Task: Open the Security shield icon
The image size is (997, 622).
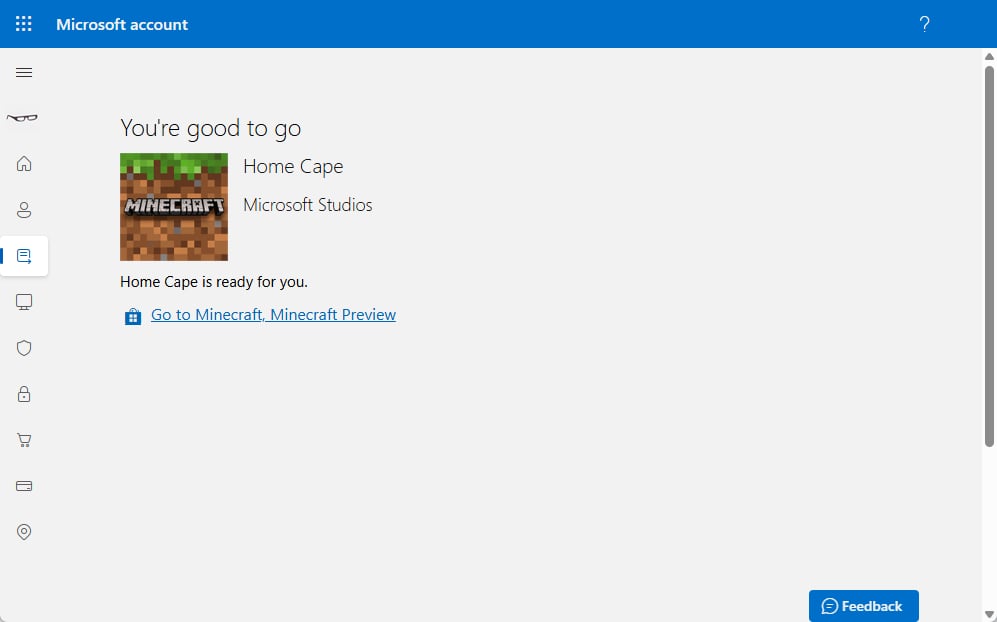Action: point(24,348)
